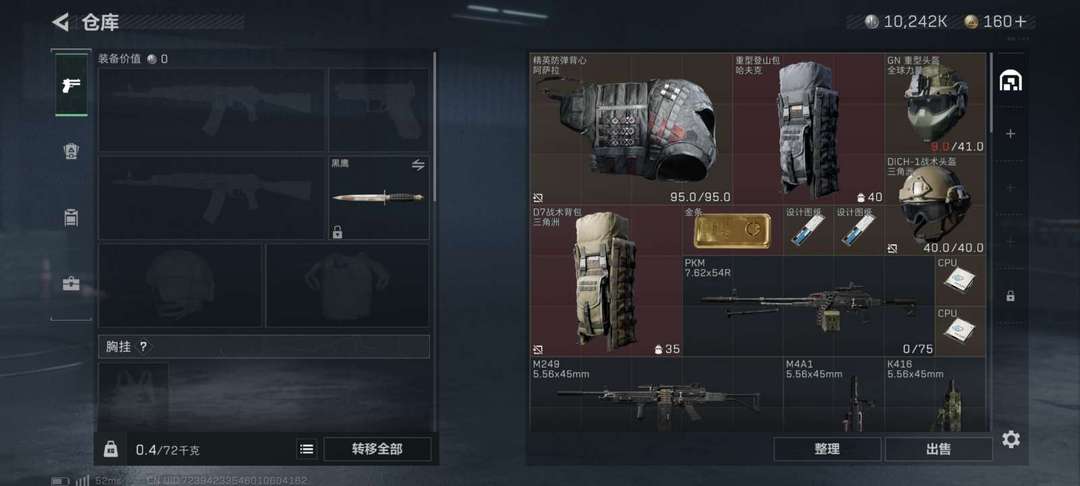The image size is (1080, 486).
Task: Click the 出售 sell button
Action: [x=939, y=449]
